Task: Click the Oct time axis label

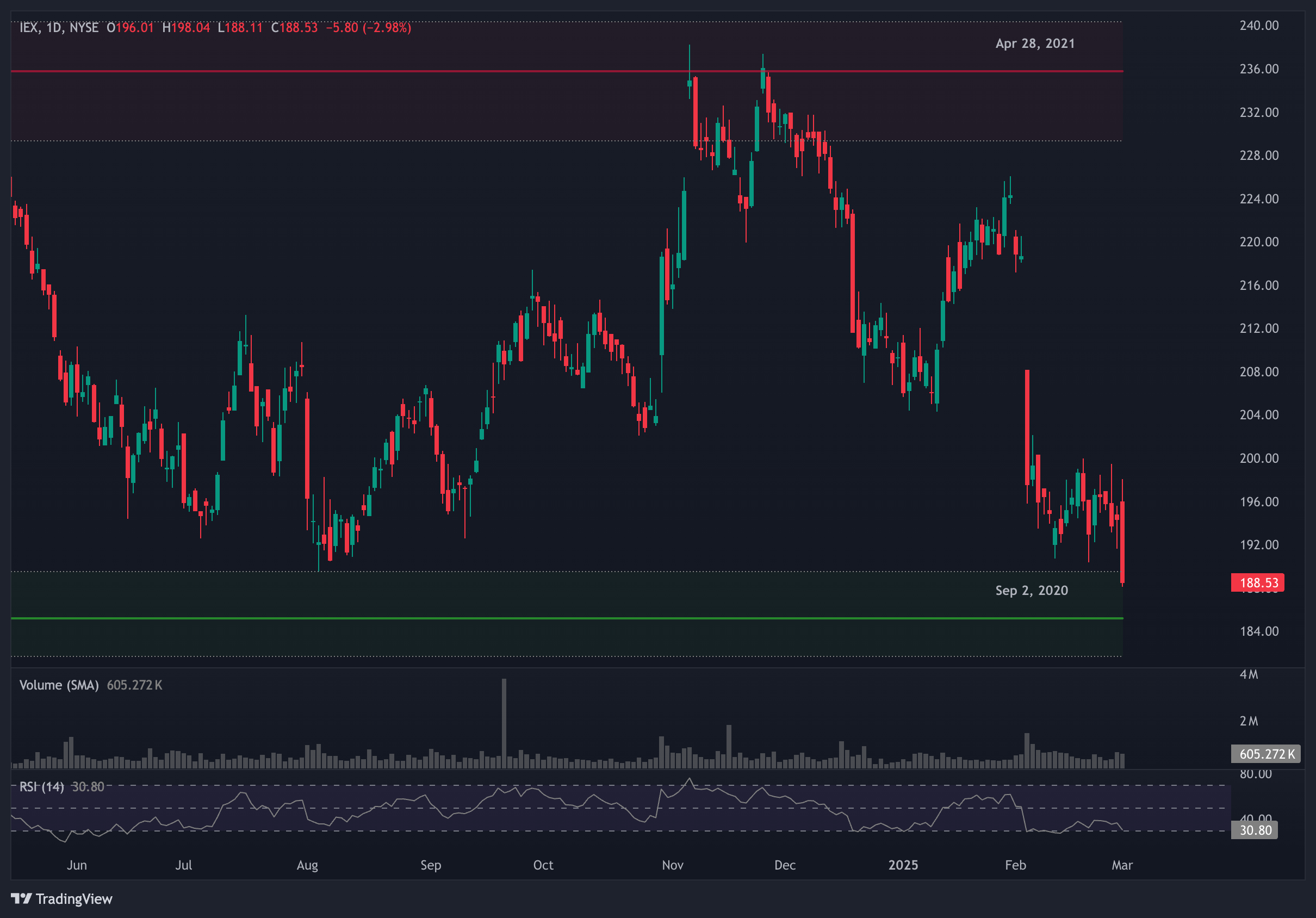Action: click(x=543, y=865)
